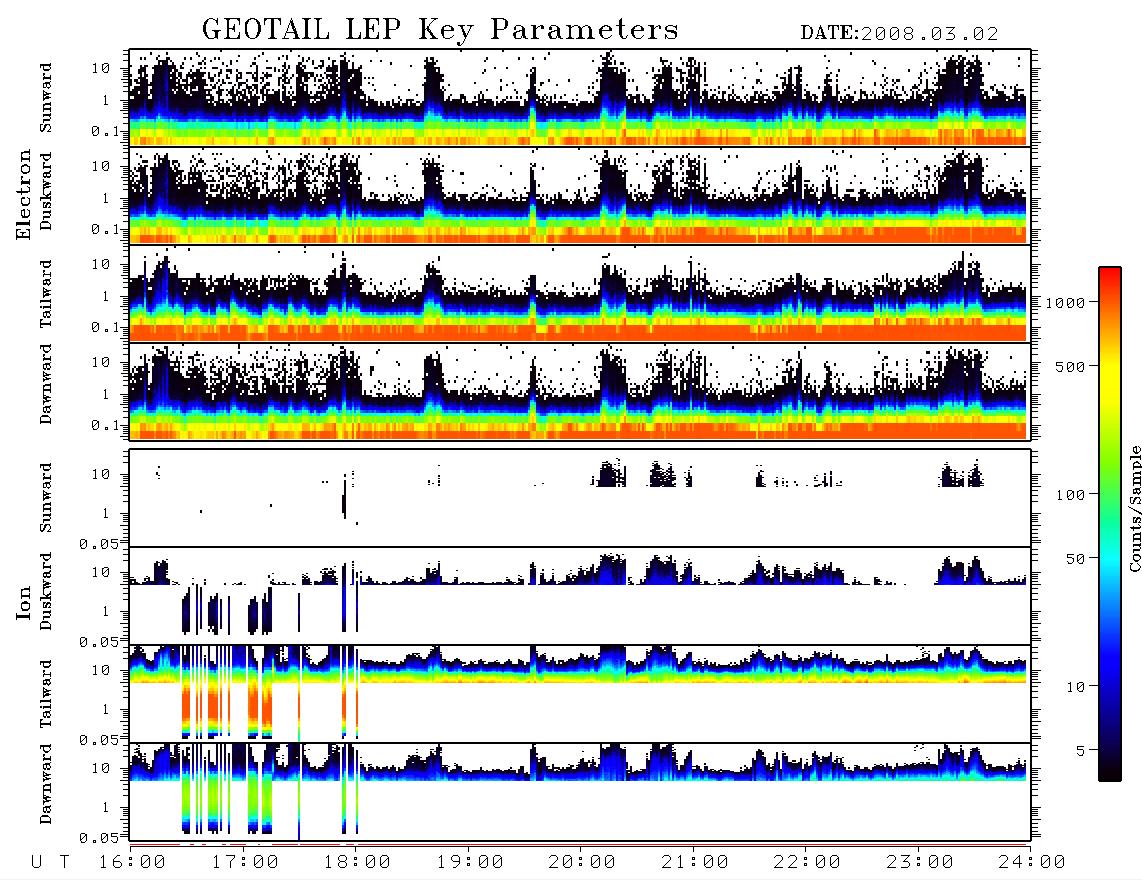Click the "50" colorbar tick label
Screen dimensions: 1142x880
click(x=1075, y=559)
